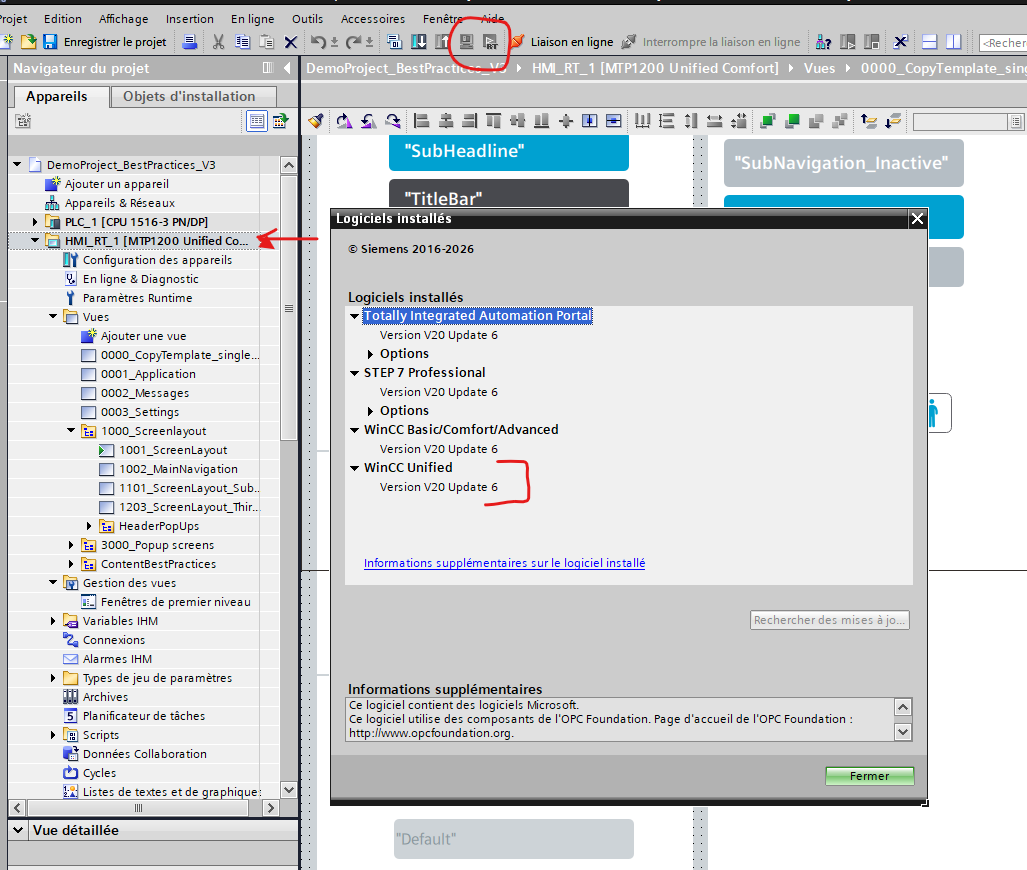Click the project search field Recher

1003,43
